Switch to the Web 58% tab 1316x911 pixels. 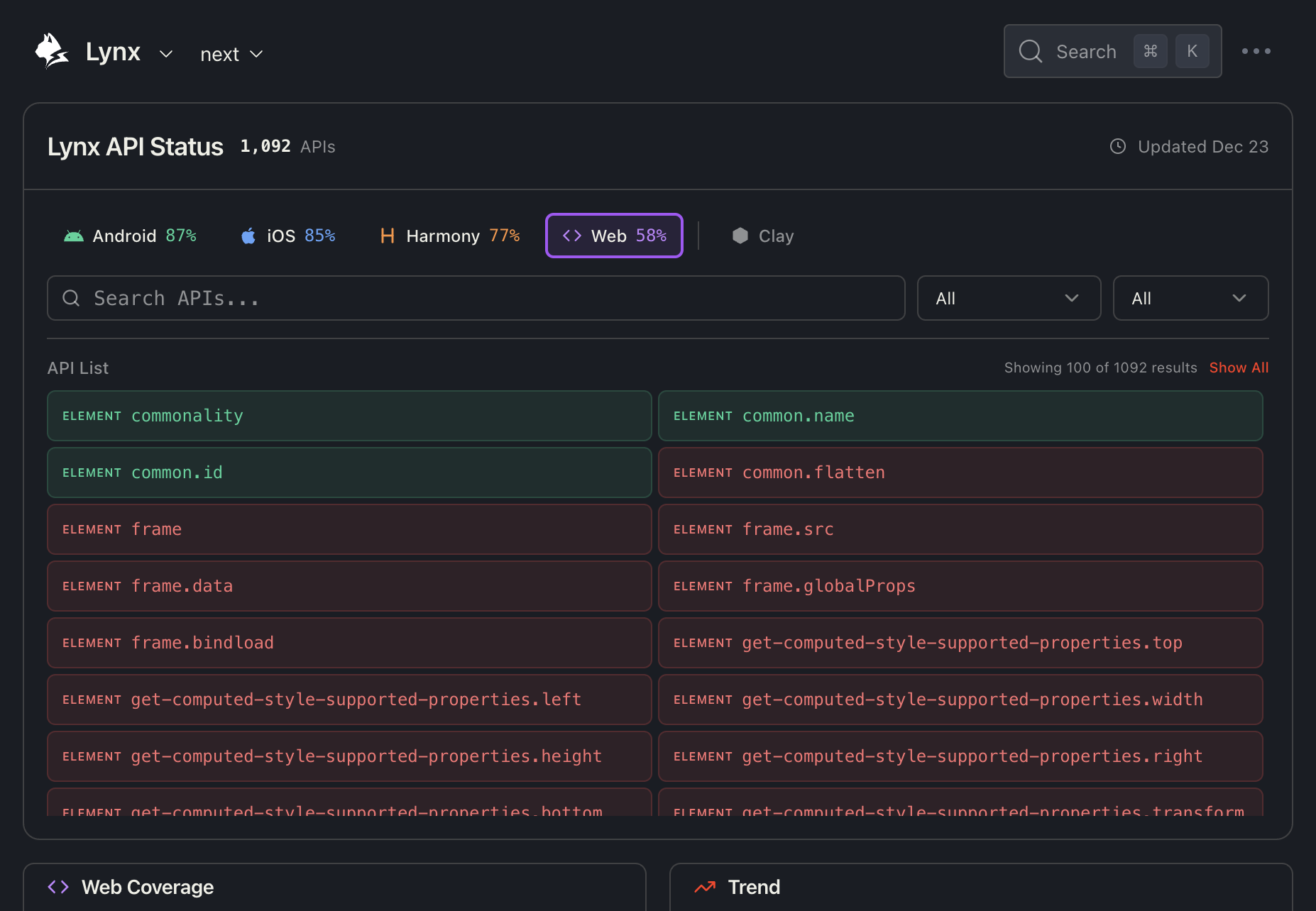coord(614,236)
